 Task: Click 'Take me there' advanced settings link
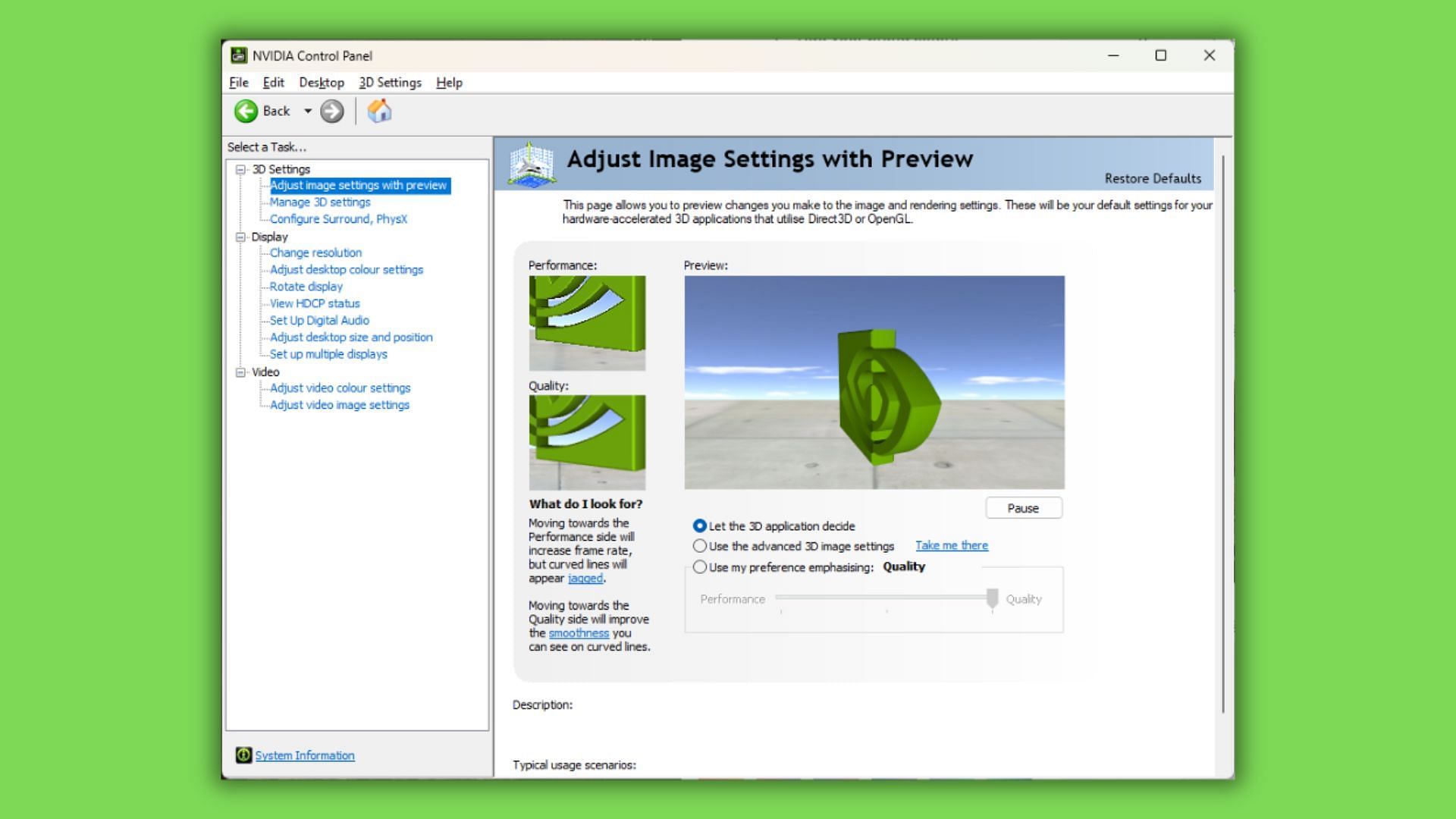pos(951,545)
